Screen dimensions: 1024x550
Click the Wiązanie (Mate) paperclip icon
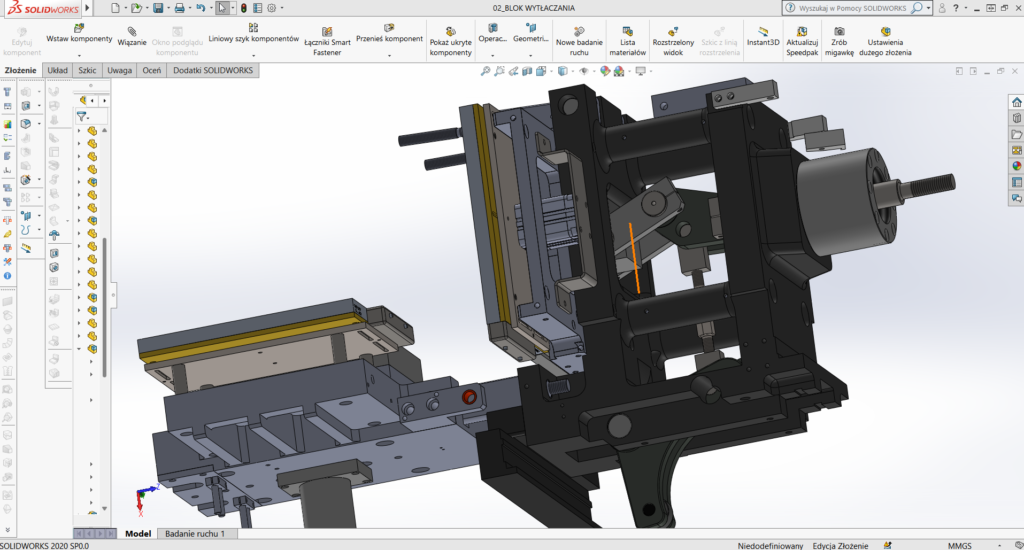click(x=132, y=30)
